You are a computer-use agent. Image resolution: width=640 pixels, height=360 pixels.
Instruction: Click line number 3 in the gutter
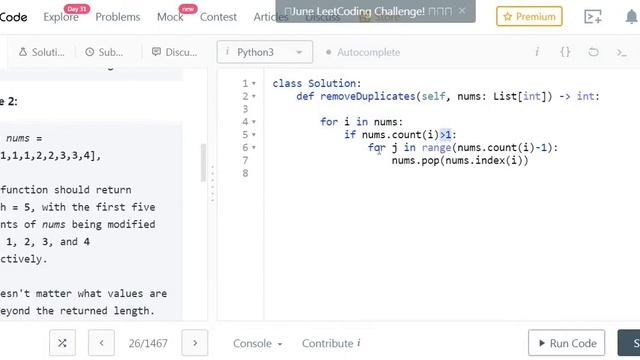pos(245,109)
